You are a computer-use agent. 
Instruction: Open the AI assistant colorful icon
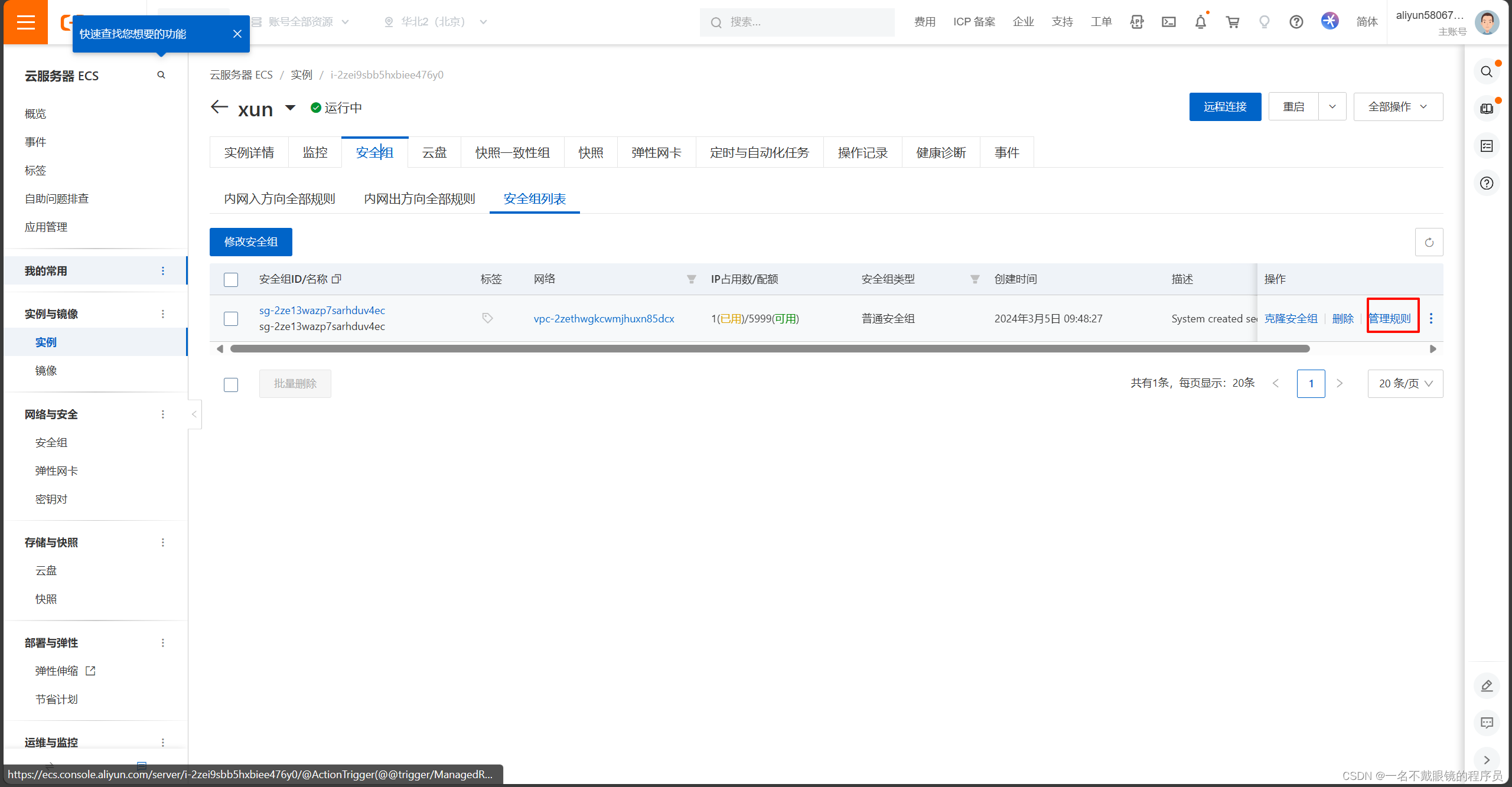(x=1330, y=21)
